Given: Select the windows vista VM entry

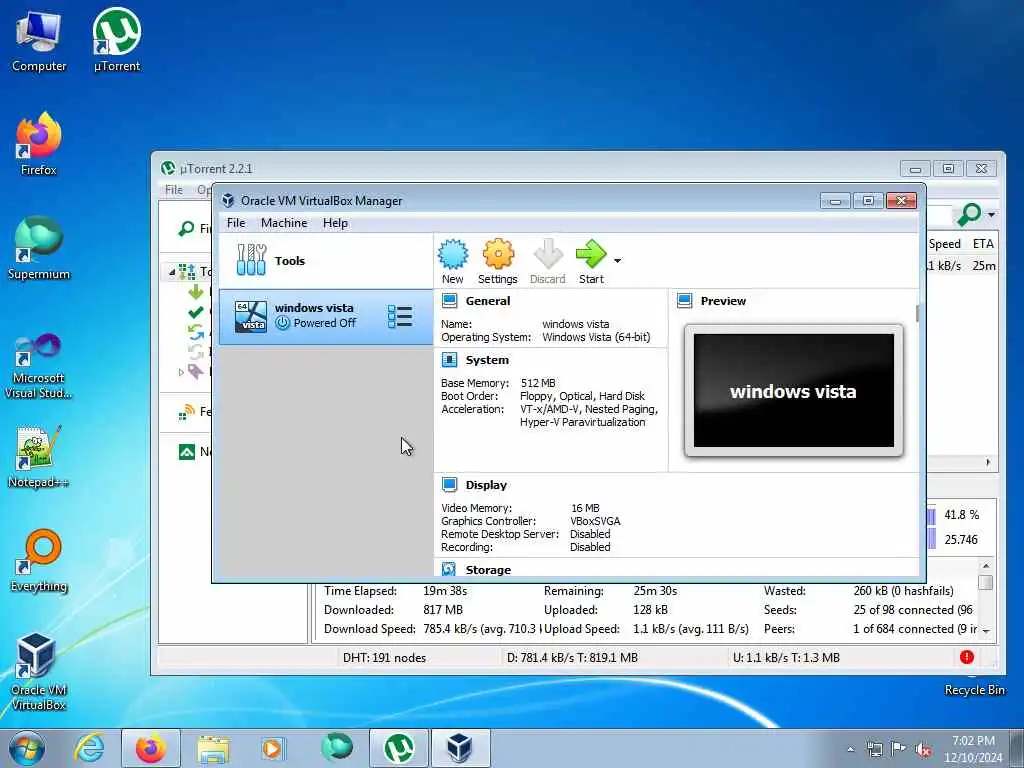Looking at the screenshot, I should click(325, 317).
